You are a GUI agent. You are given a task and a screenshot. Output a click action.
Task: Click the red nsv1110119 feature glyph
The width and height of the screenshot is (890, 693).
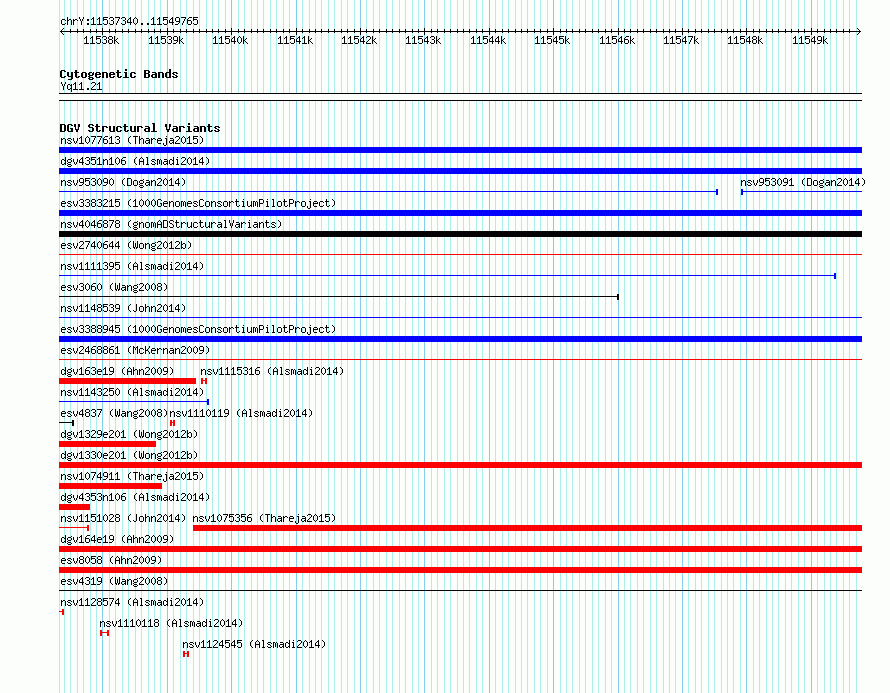[173, 423]
